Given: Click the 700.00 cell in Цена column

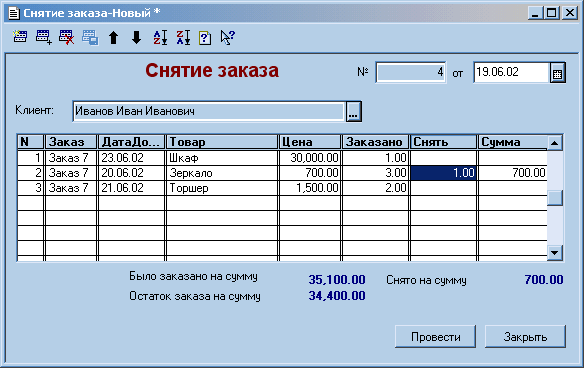Looking at the screenshot, I should 310,173.
